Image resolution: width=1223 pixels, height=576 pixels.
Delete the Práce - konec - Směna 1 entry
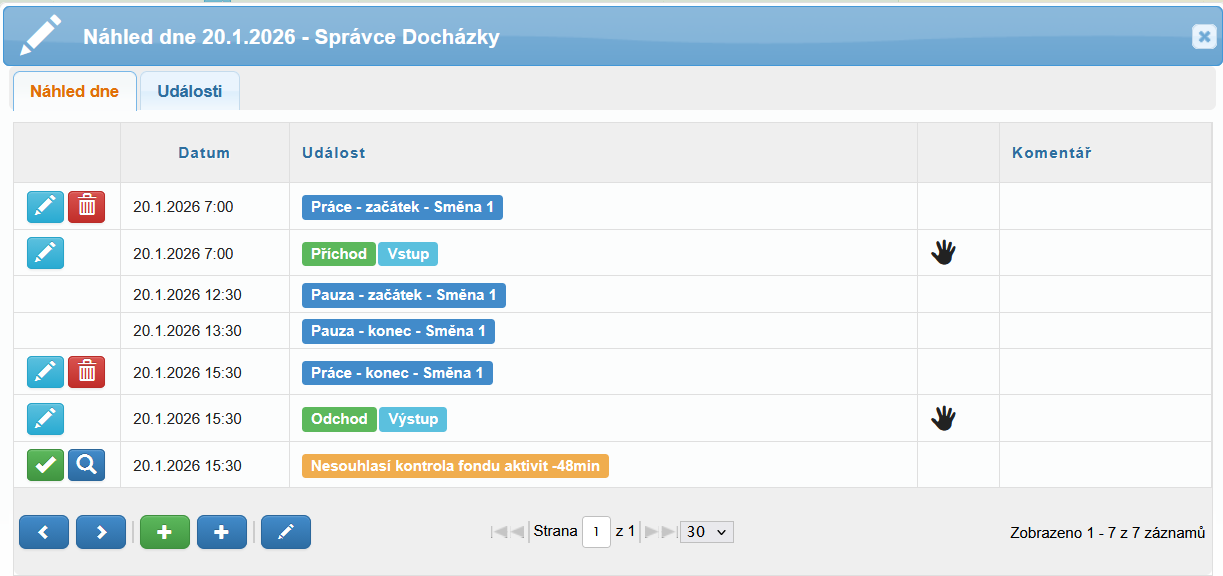(87, 372)
